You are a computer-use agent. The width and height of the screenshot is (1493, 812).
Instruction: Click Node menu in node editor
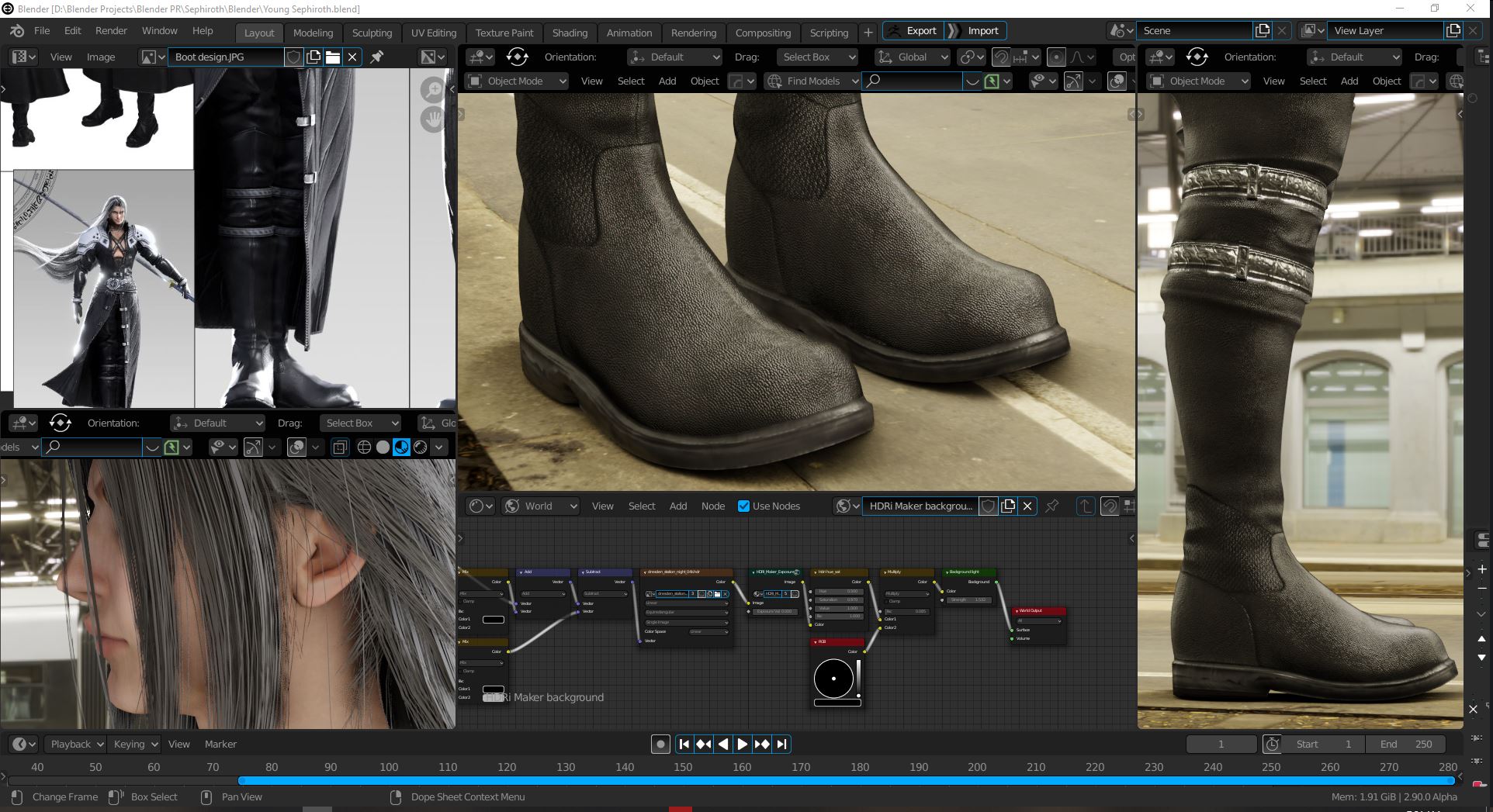click(x=713, y=506)
